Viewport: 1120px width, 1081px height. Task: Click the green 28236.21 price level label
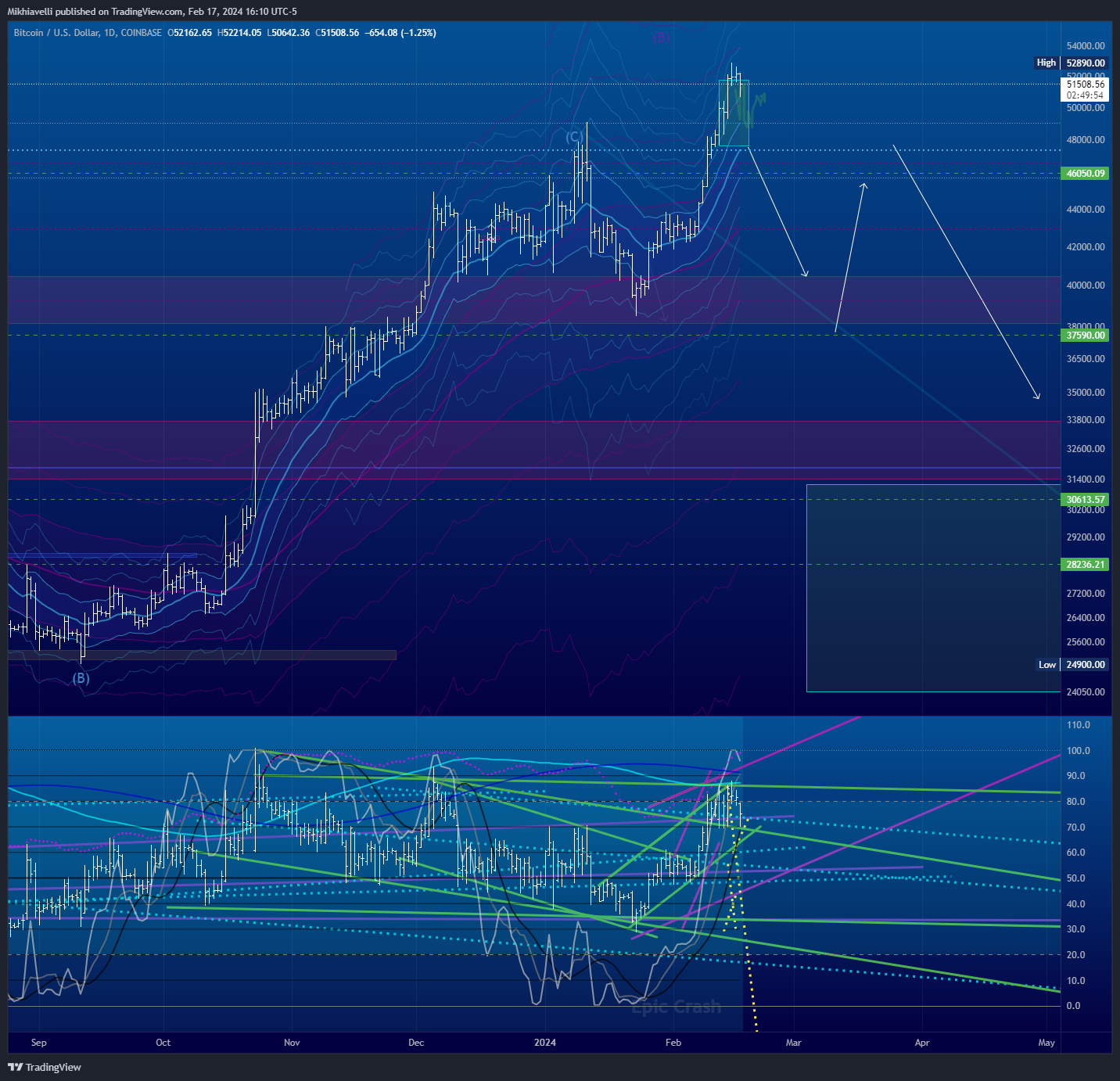tap(1086, 565)
